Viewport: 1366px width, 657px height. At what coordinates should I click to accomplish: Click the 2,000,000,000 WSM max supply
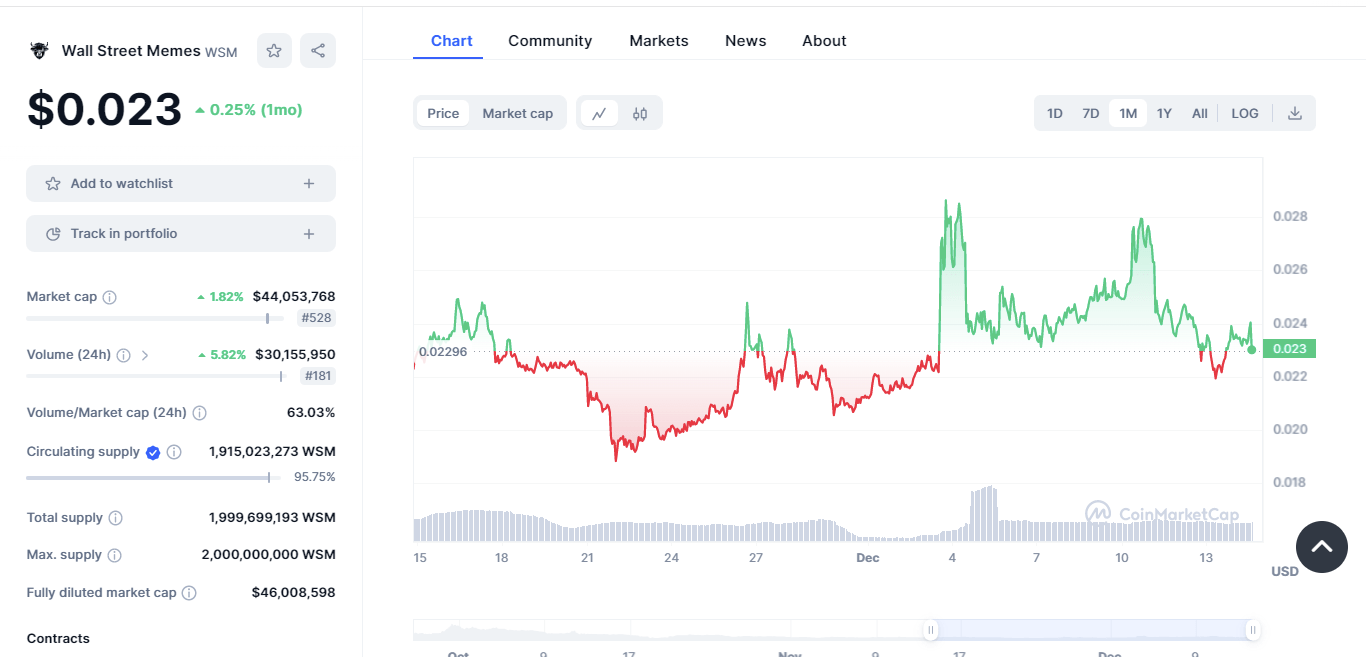pyautogui.click(x=268, y=555)
